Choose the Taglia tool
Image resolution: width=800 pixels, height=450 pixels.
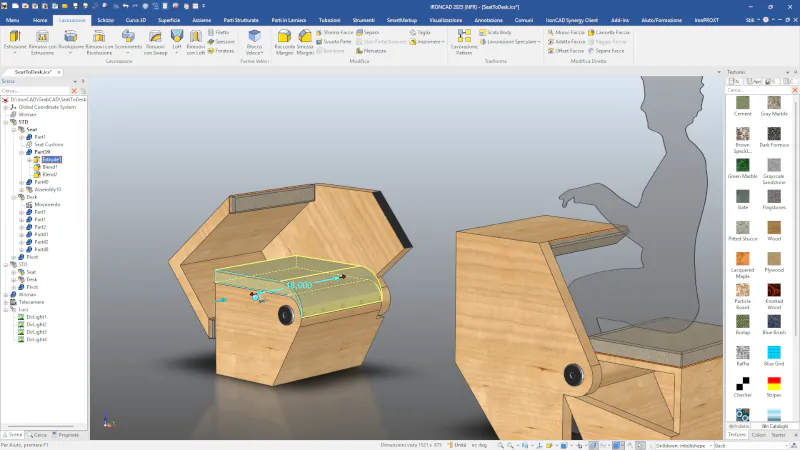(x=420, y=32)
